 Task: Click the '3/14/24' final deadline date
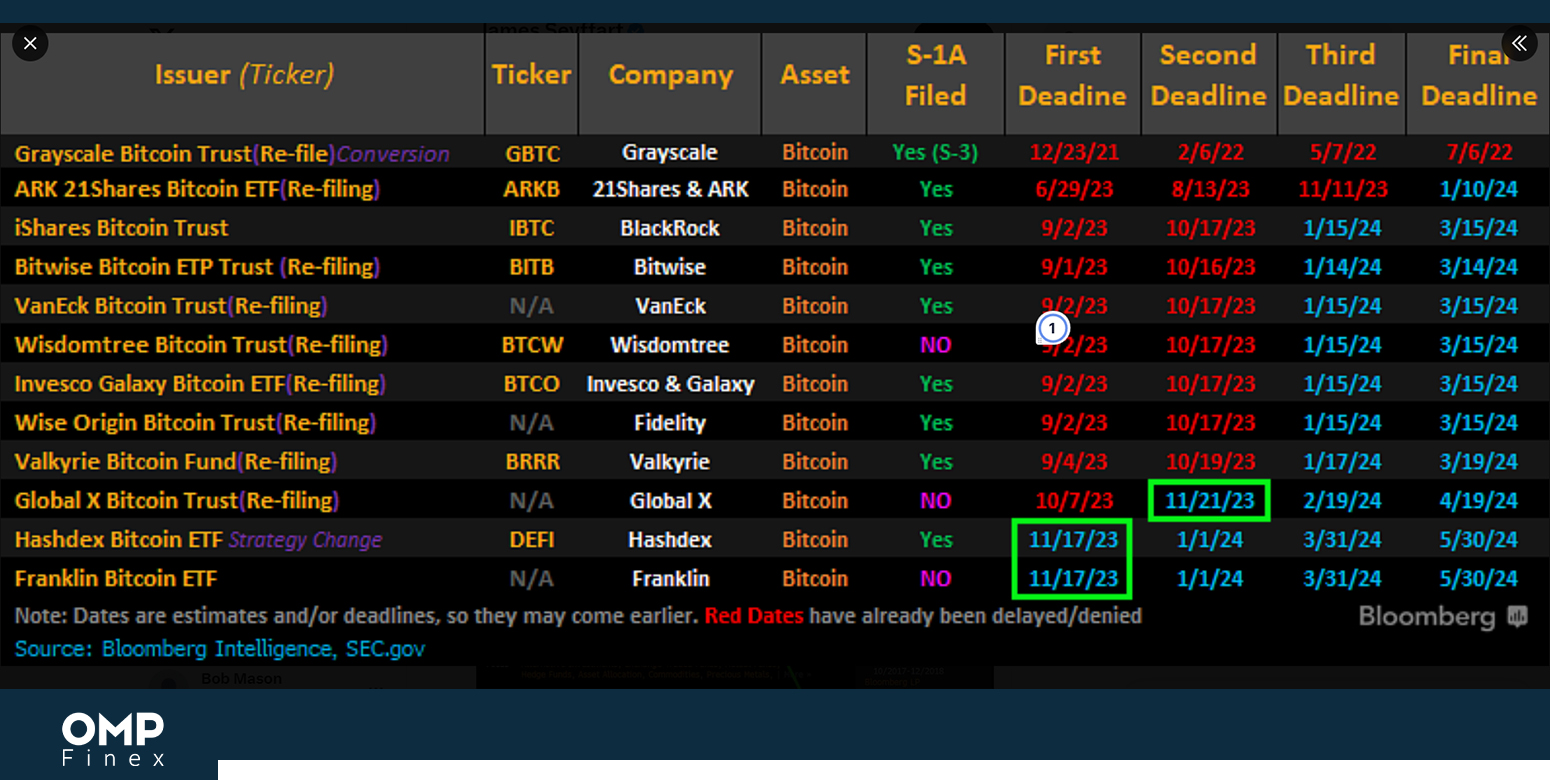[x=1479, y=267]
